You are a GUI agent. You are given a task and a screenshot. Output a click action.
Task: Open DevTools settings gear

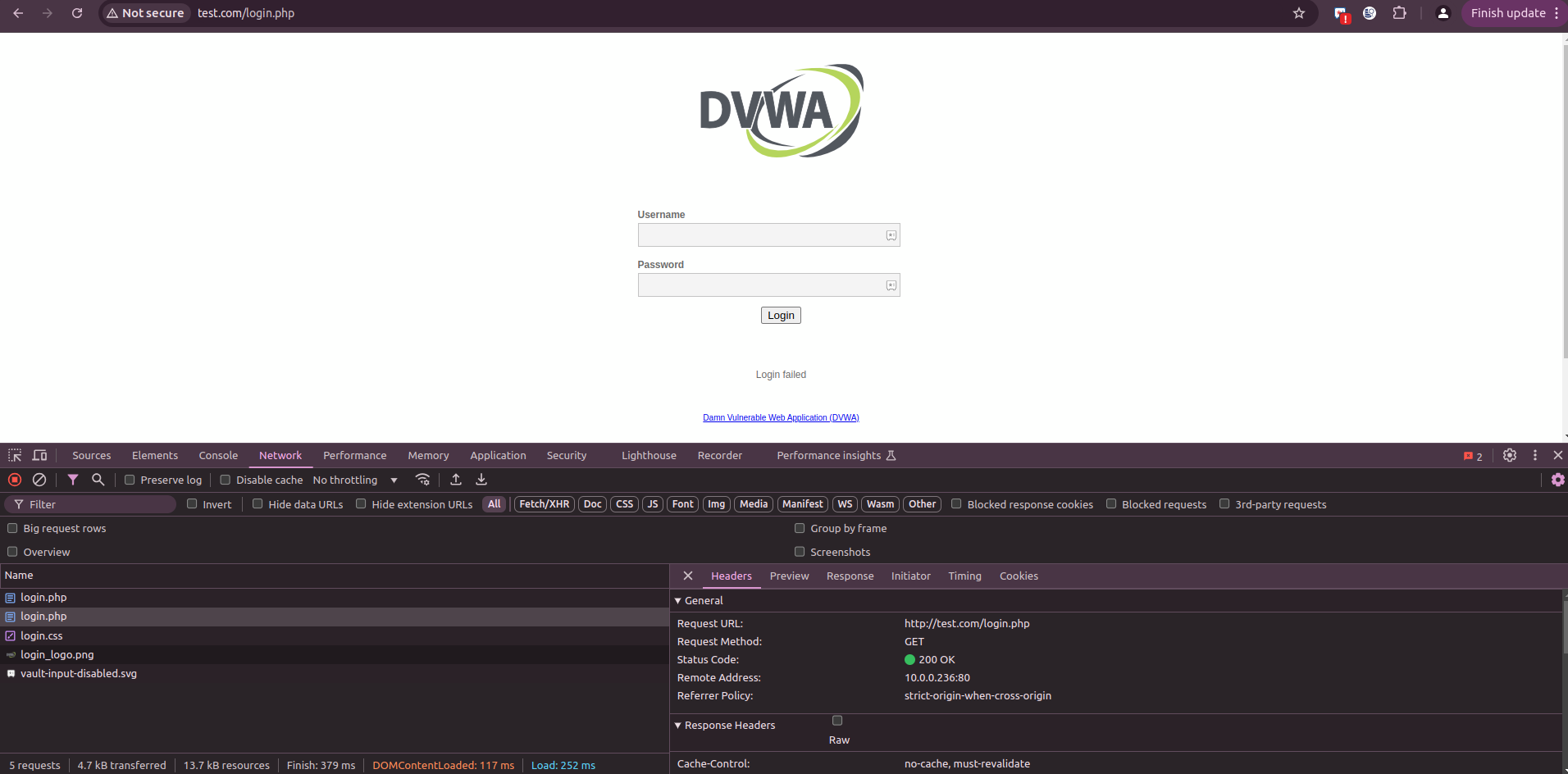pos(1510,455)
